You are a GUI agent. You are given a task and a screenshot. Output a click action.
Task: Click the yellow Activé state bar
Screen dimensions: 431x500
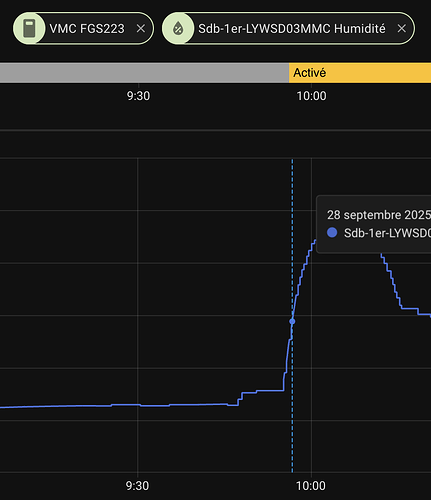click(x=360, y=73)
